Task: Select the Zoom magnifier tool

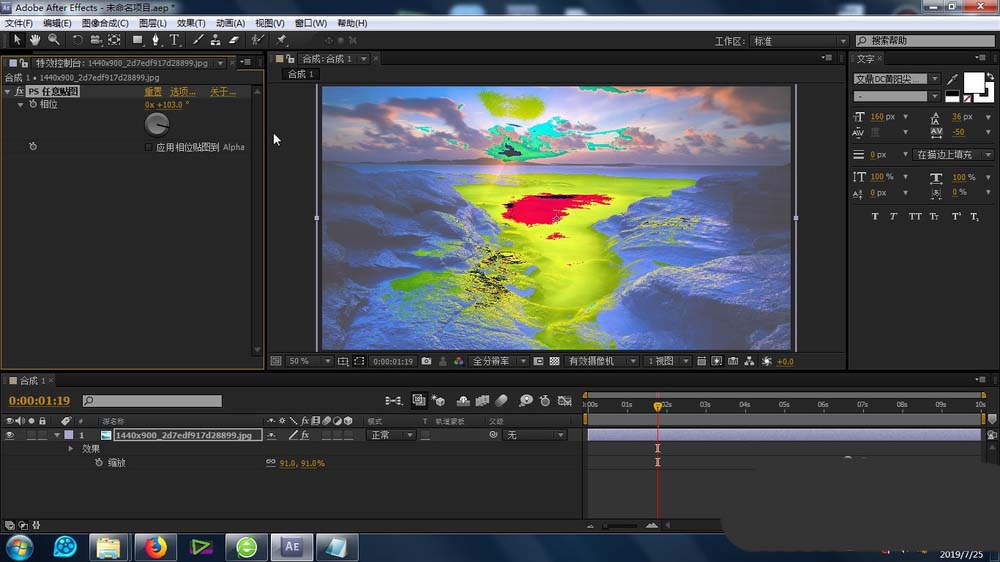Action: pyautogui.click(x=54, y=40)
